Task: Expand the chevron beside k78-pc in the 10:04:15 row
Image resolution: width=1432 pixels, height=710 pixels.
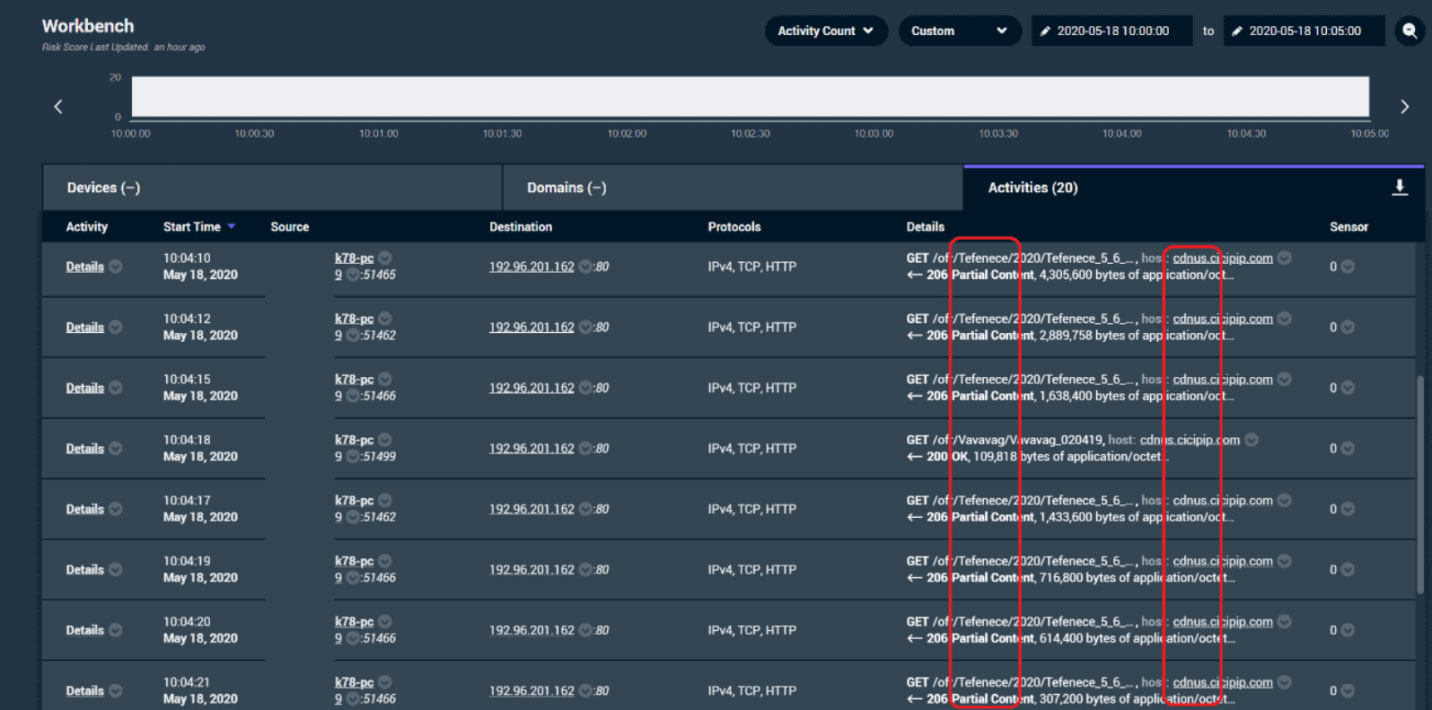Action: point(385,379)
